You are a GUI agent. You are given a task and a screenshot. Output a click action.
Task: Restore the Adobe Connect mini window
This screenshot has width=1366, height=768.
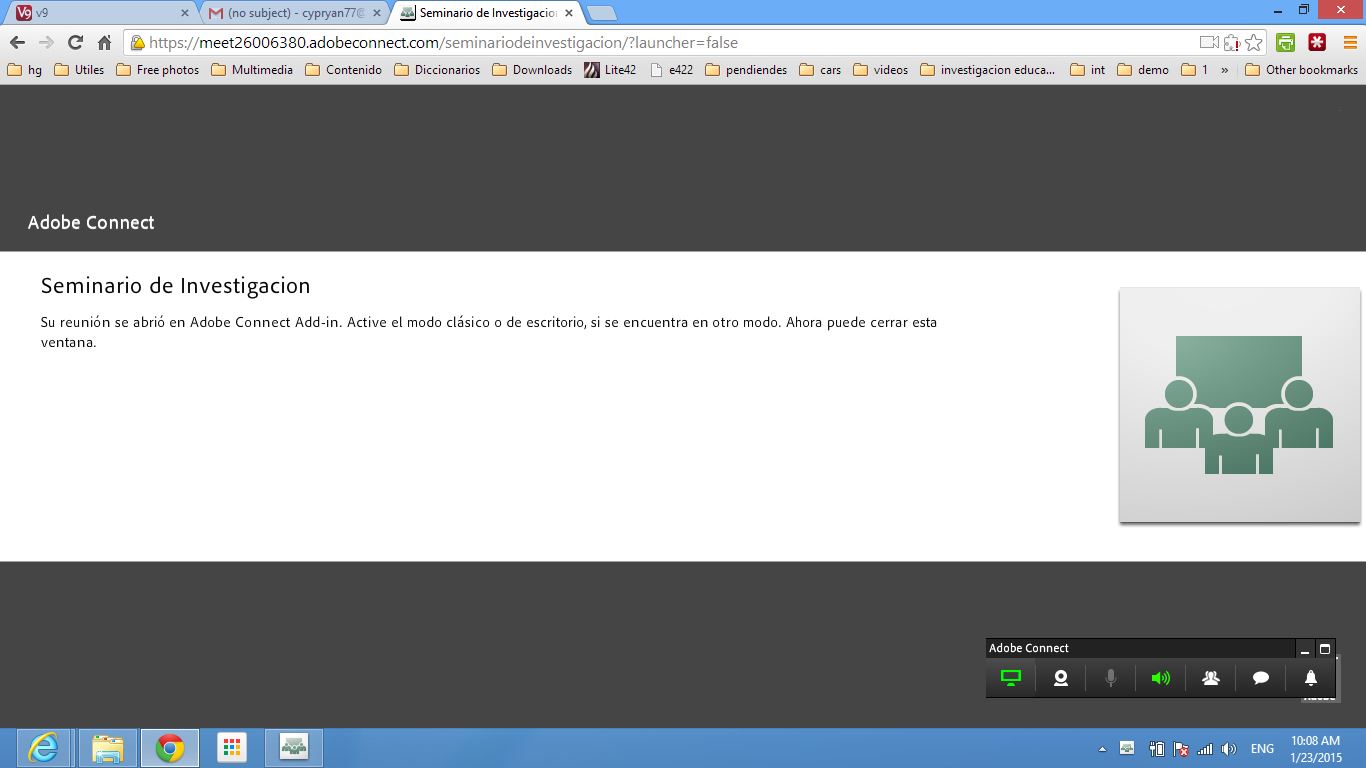pyautogui.click(x=1325, y=648)
